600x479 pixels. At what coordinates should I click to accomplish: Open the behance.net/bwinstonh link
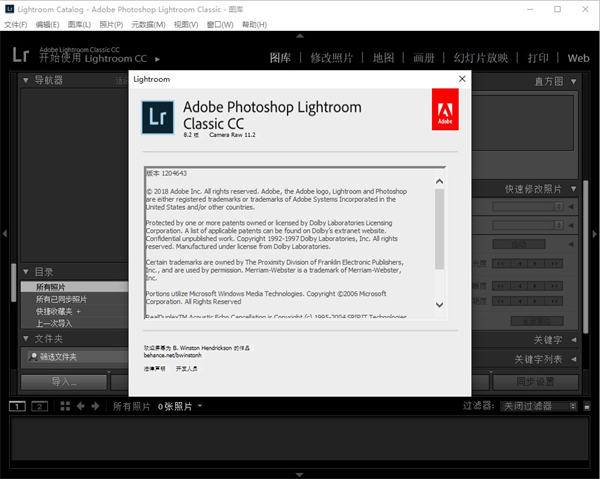(173, 355)
